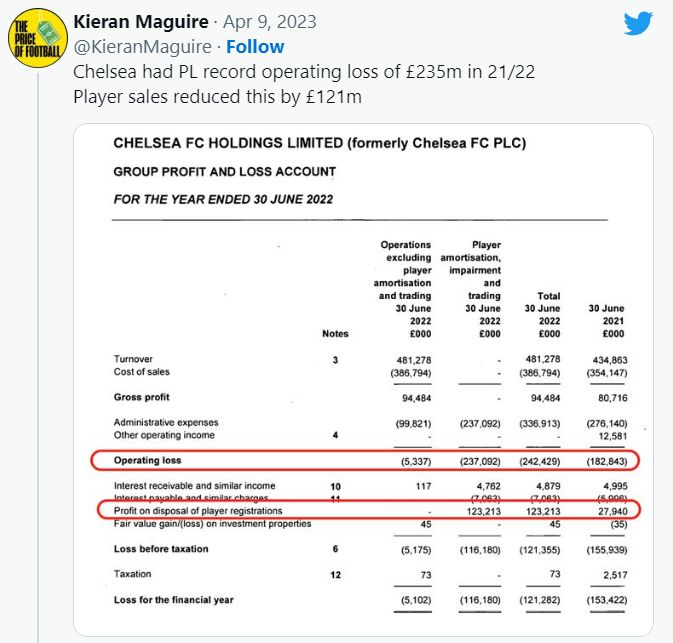Click the Gross profit row label

coord(143,398)
